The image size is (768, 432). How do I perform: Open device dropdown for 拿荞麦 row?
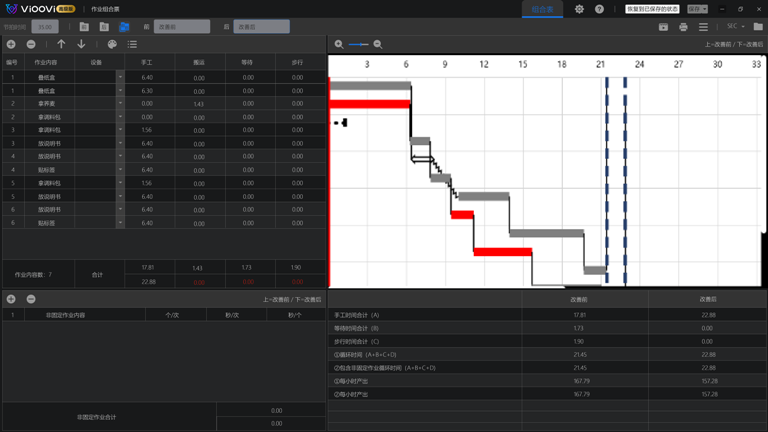point(120,104)
